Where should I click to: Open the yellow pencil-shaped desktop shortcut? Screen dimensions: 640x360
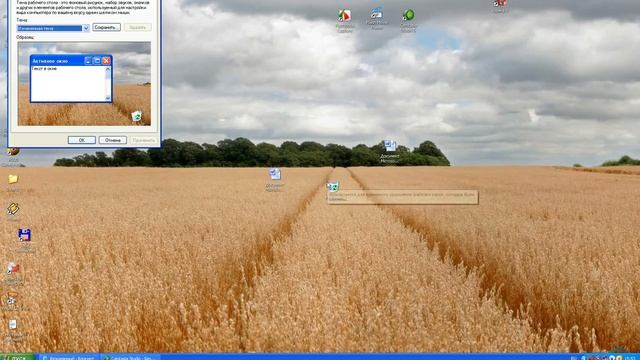point(13,209)
